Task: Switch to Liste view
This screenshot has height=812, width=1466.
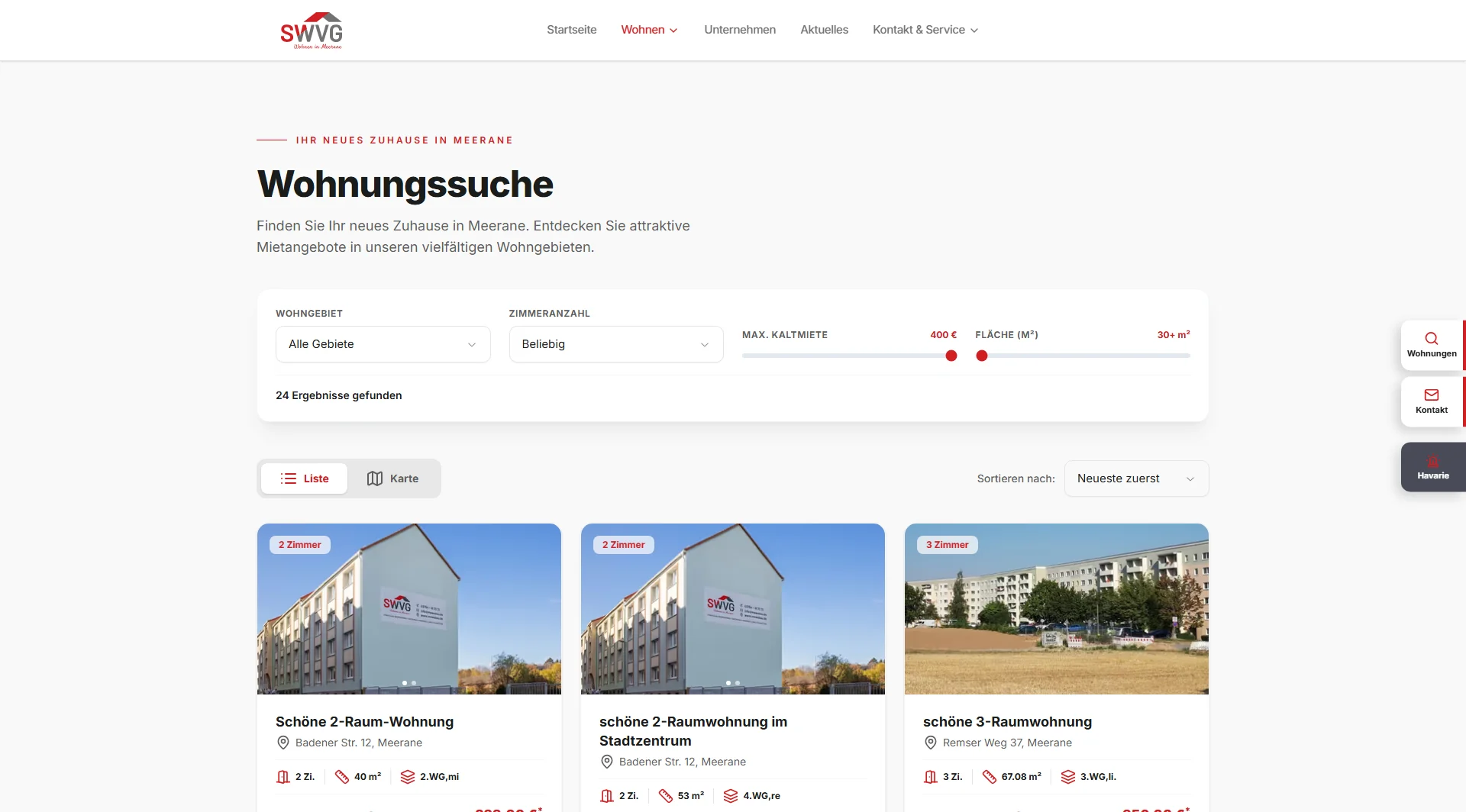Action: (305, 478)
